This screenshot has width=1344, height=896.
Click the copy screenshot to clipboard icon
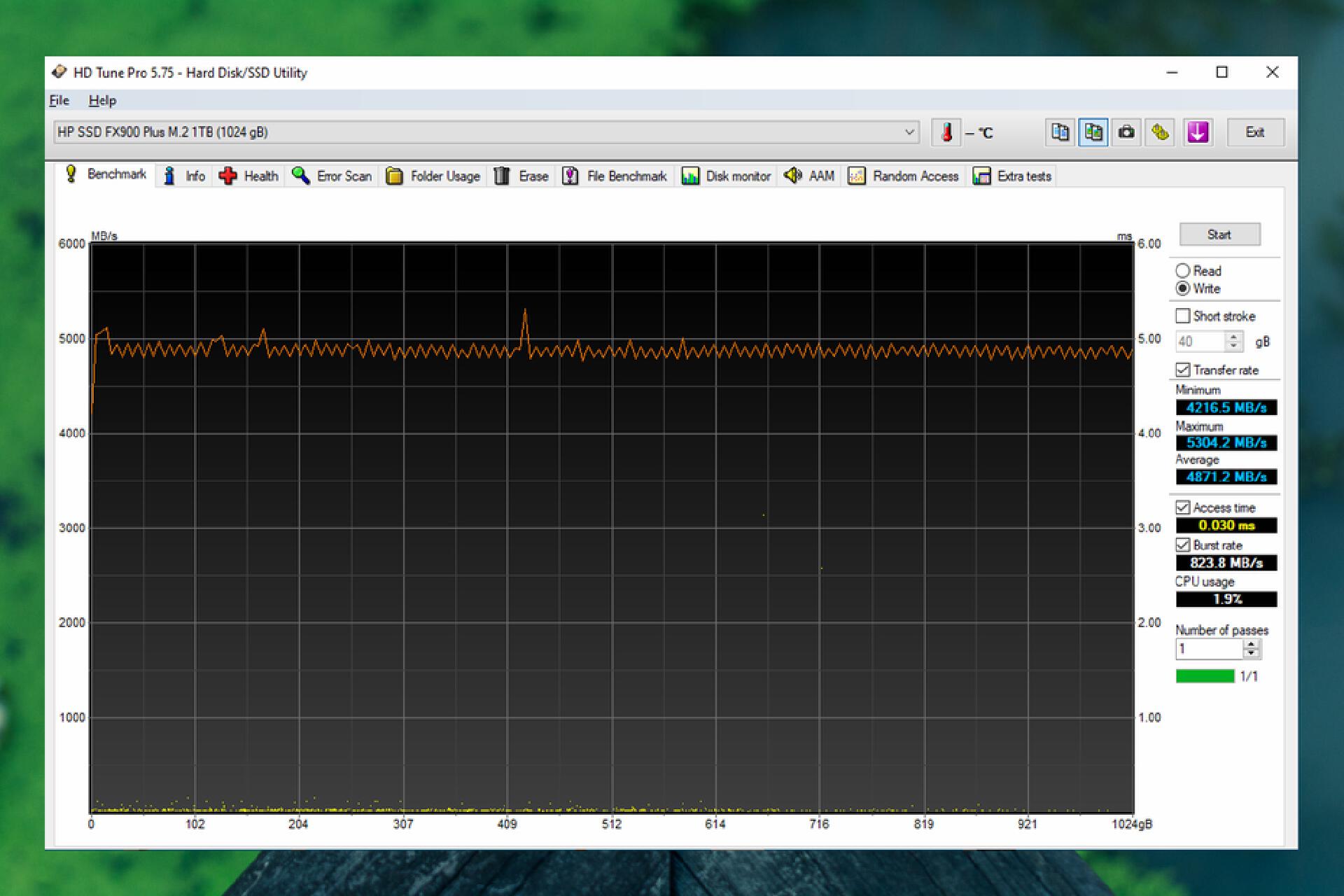(1093, 132)
